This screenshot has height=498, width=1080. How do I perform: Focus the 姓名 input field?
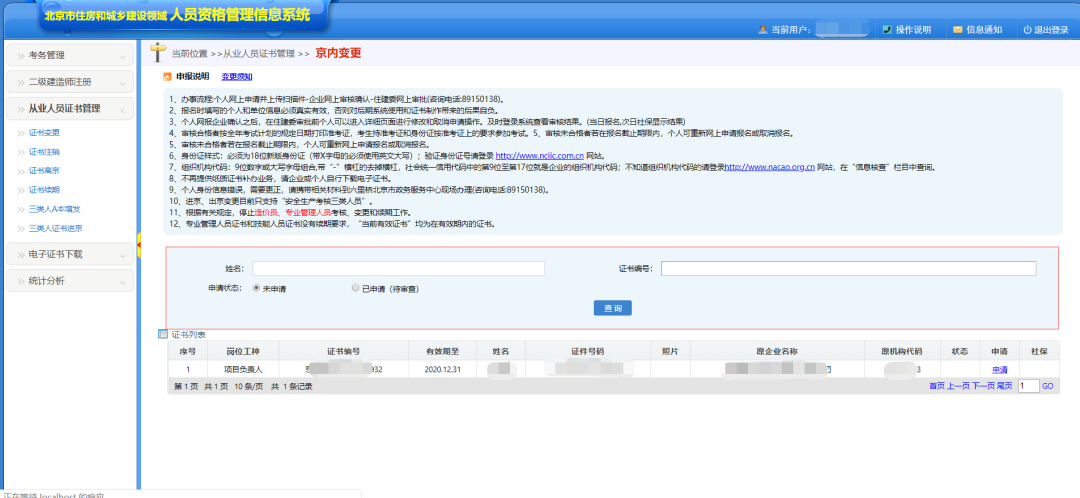tap(399, 269)
